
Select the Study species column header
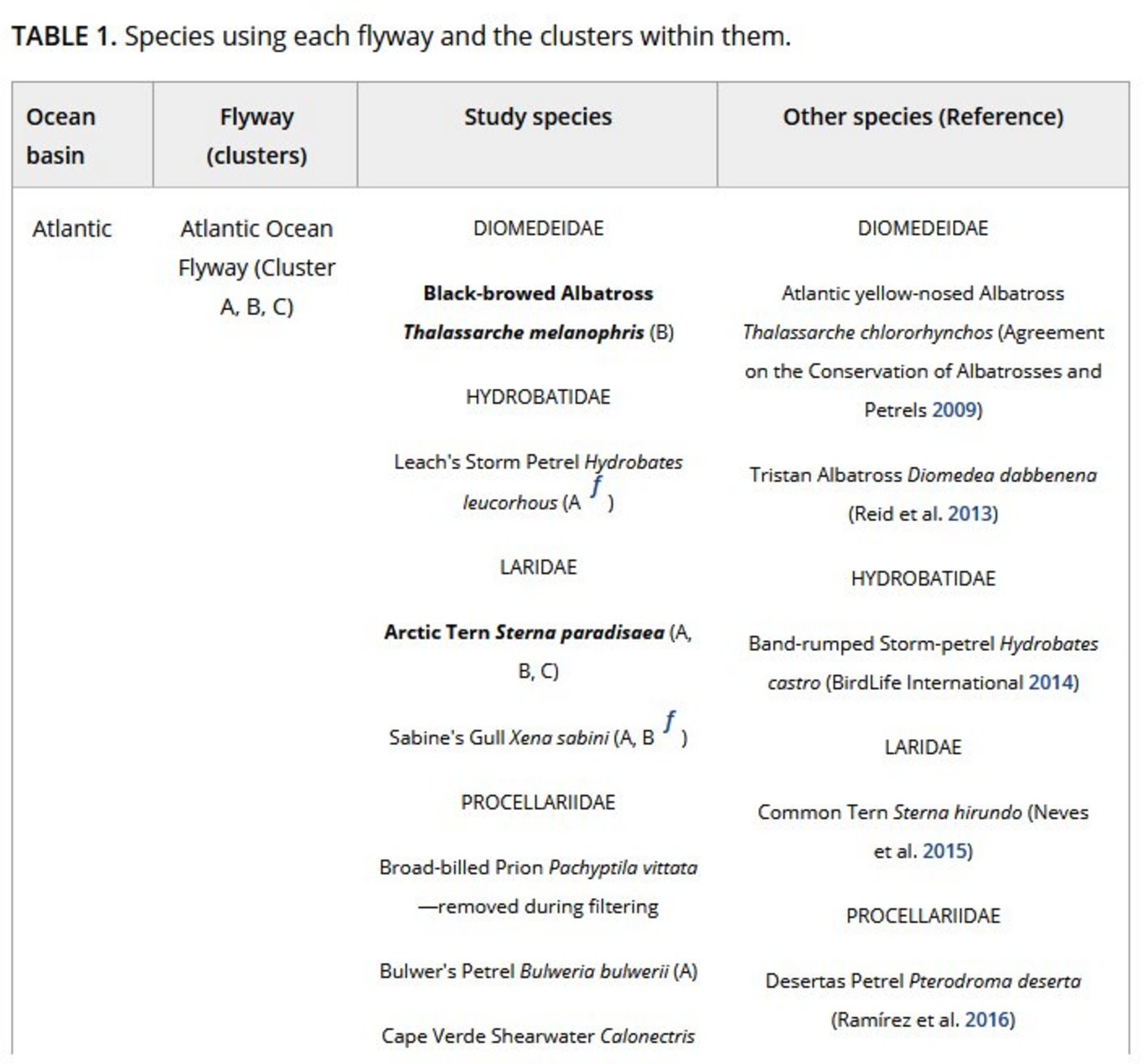(538, 117)
